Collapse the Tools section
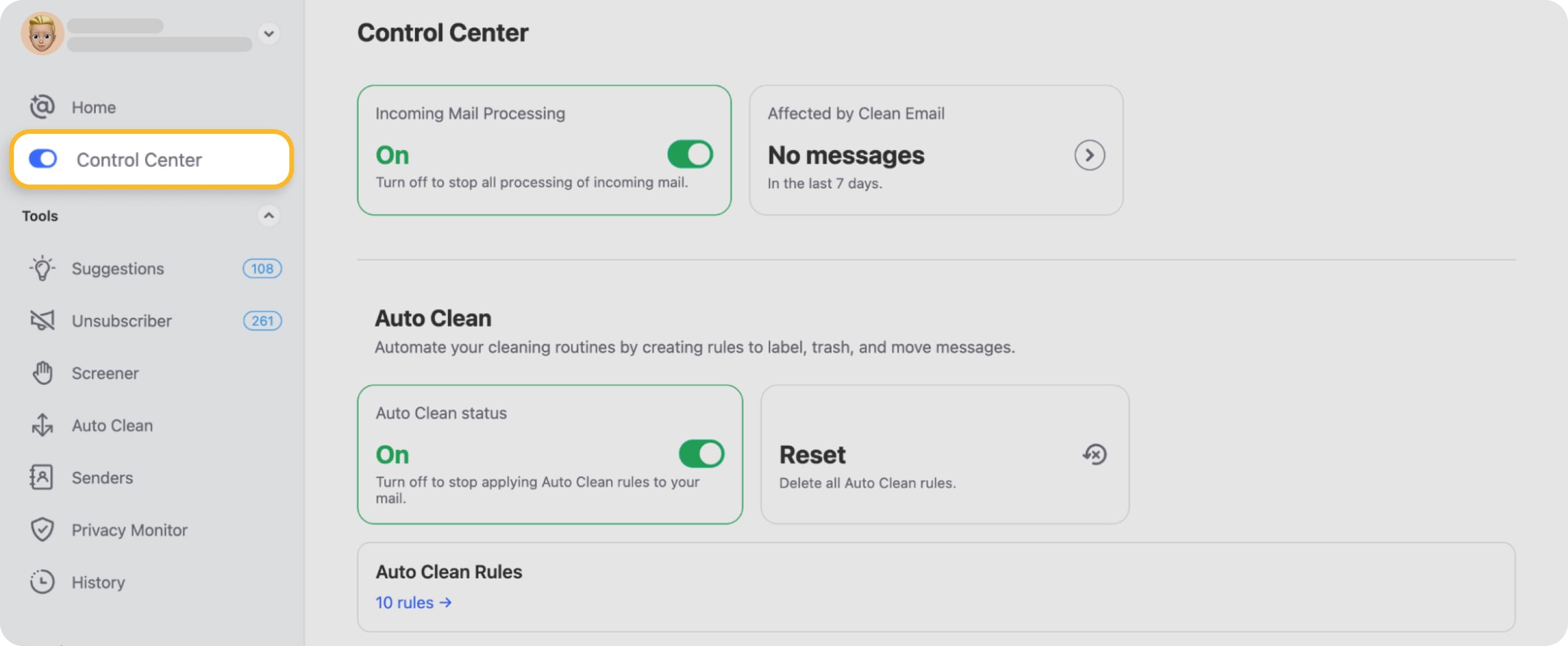Image resolution: width=1568 pixels, height=646 pixels. [270, 216]
